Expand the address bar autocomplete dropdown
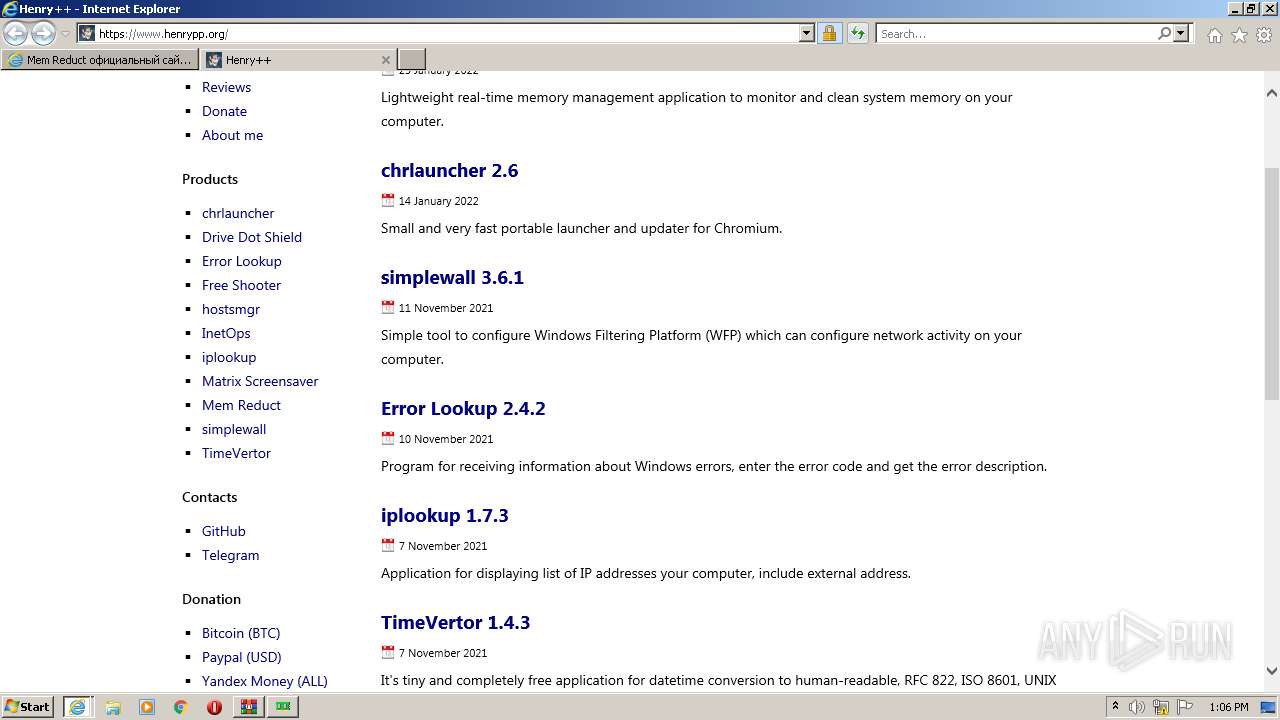Viewport: 1280px width, 720px height. pos(807,33)
